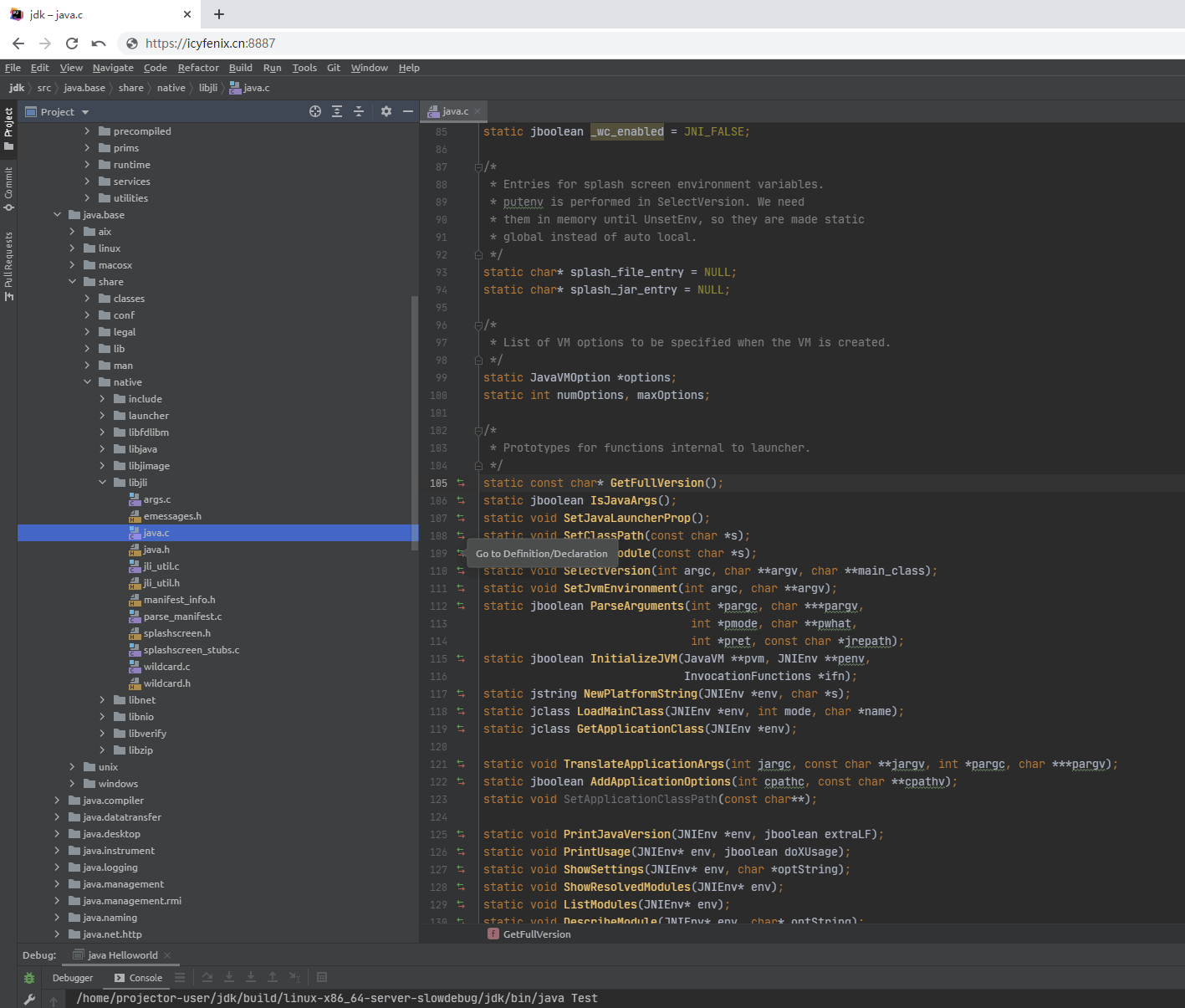Click Collapse All in Project panel
The image size is (1185, 1008).
(x=359, y=111)
